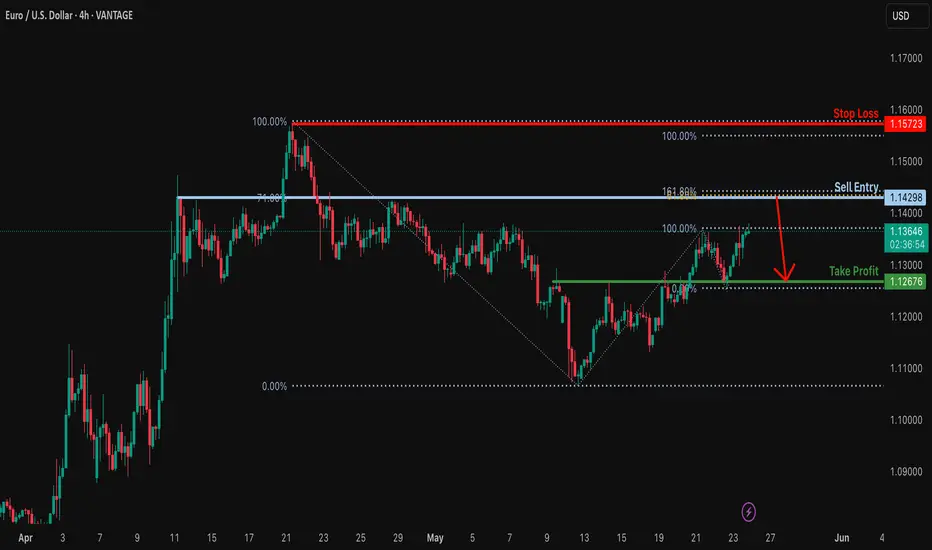Click the 1.12000 price axis label
The image size is (932, 550).
coord(906,317)
